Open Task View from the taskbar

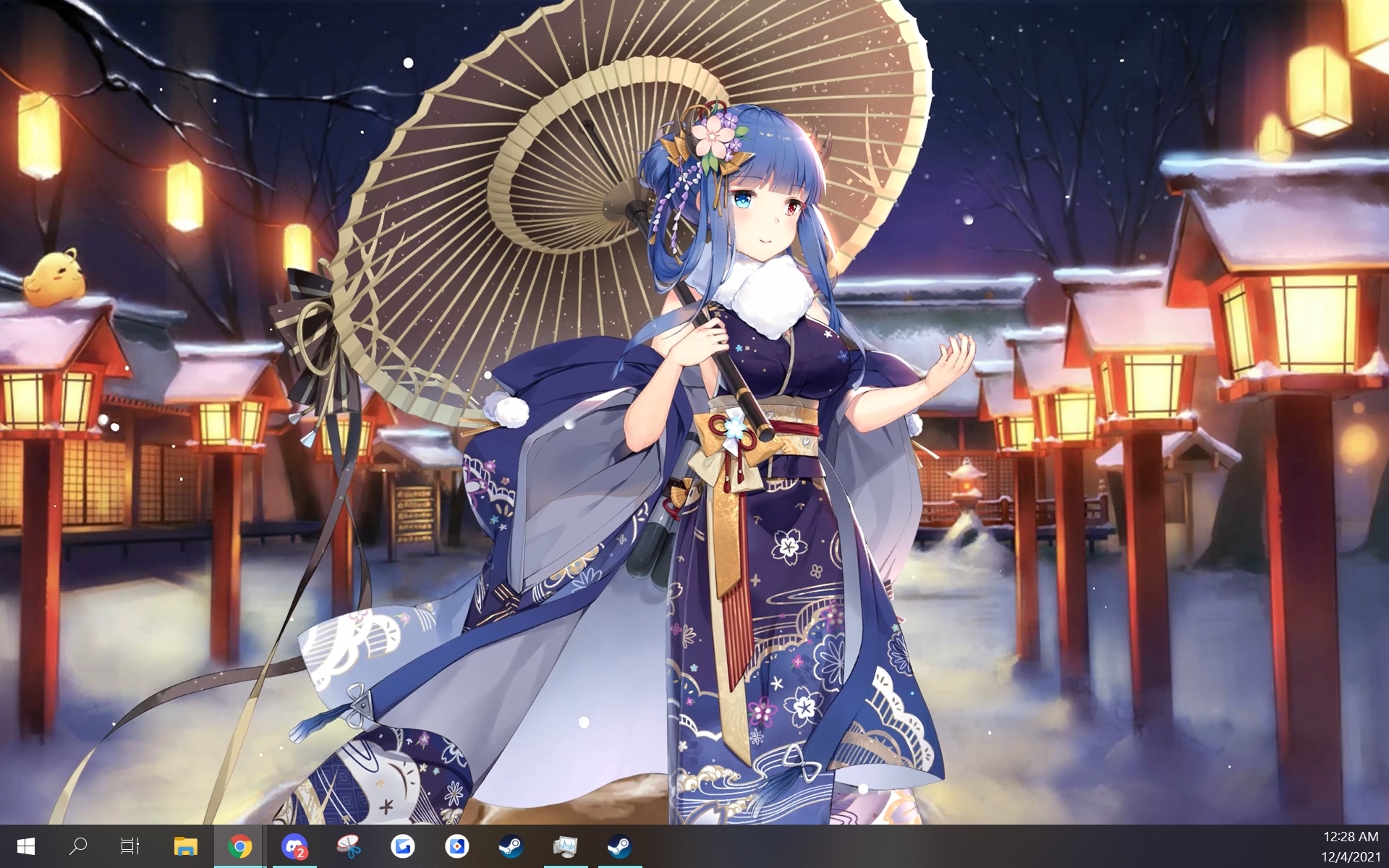pos(130,846)
